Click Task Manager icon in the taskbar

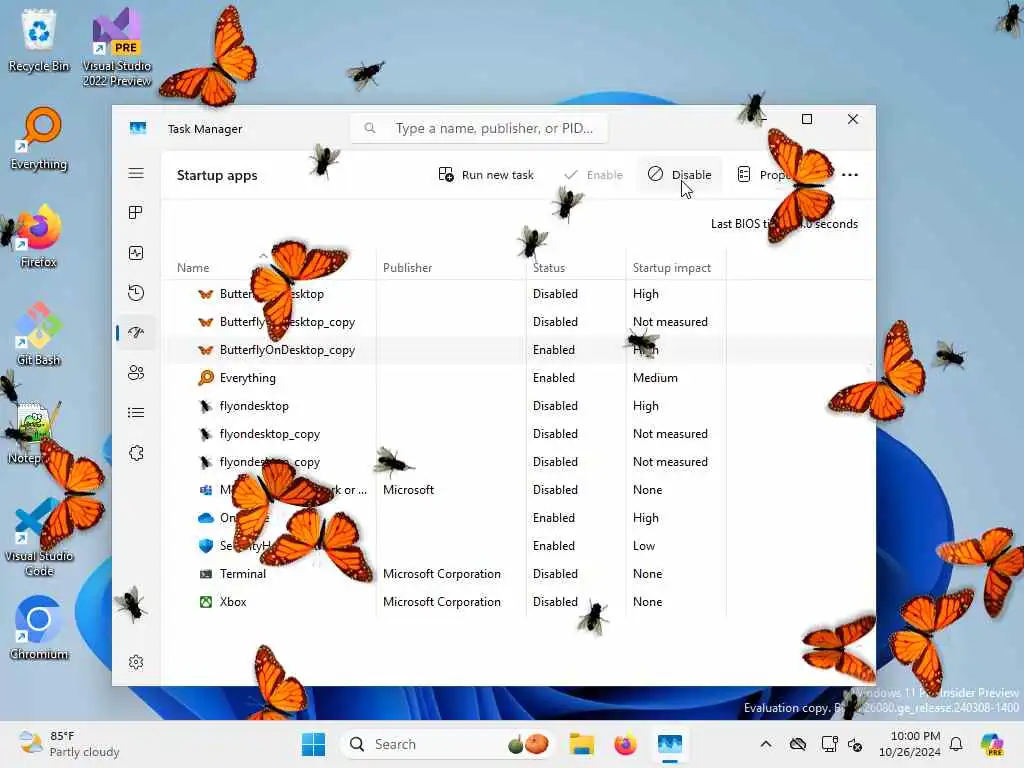[x=670, y=744]
